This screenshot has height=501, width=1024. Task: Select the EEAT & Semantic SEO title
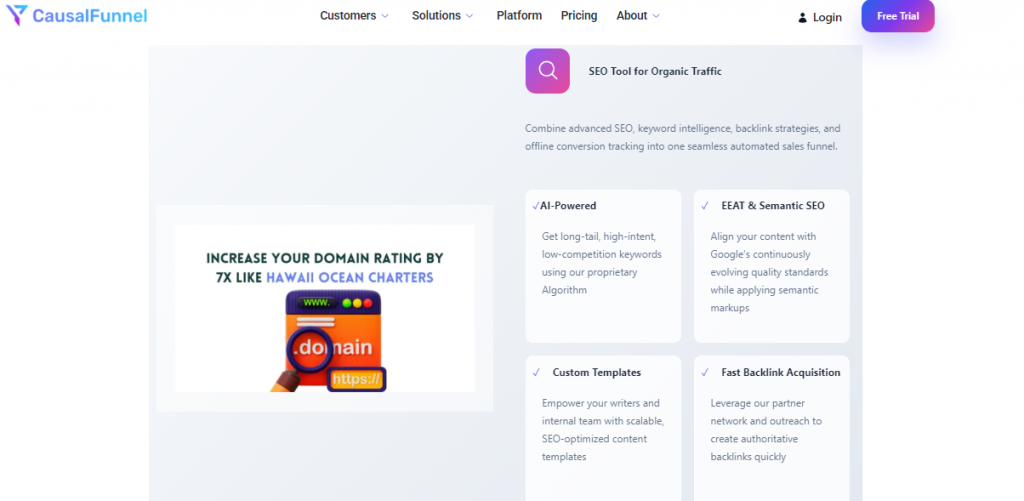tap(773, 206)
